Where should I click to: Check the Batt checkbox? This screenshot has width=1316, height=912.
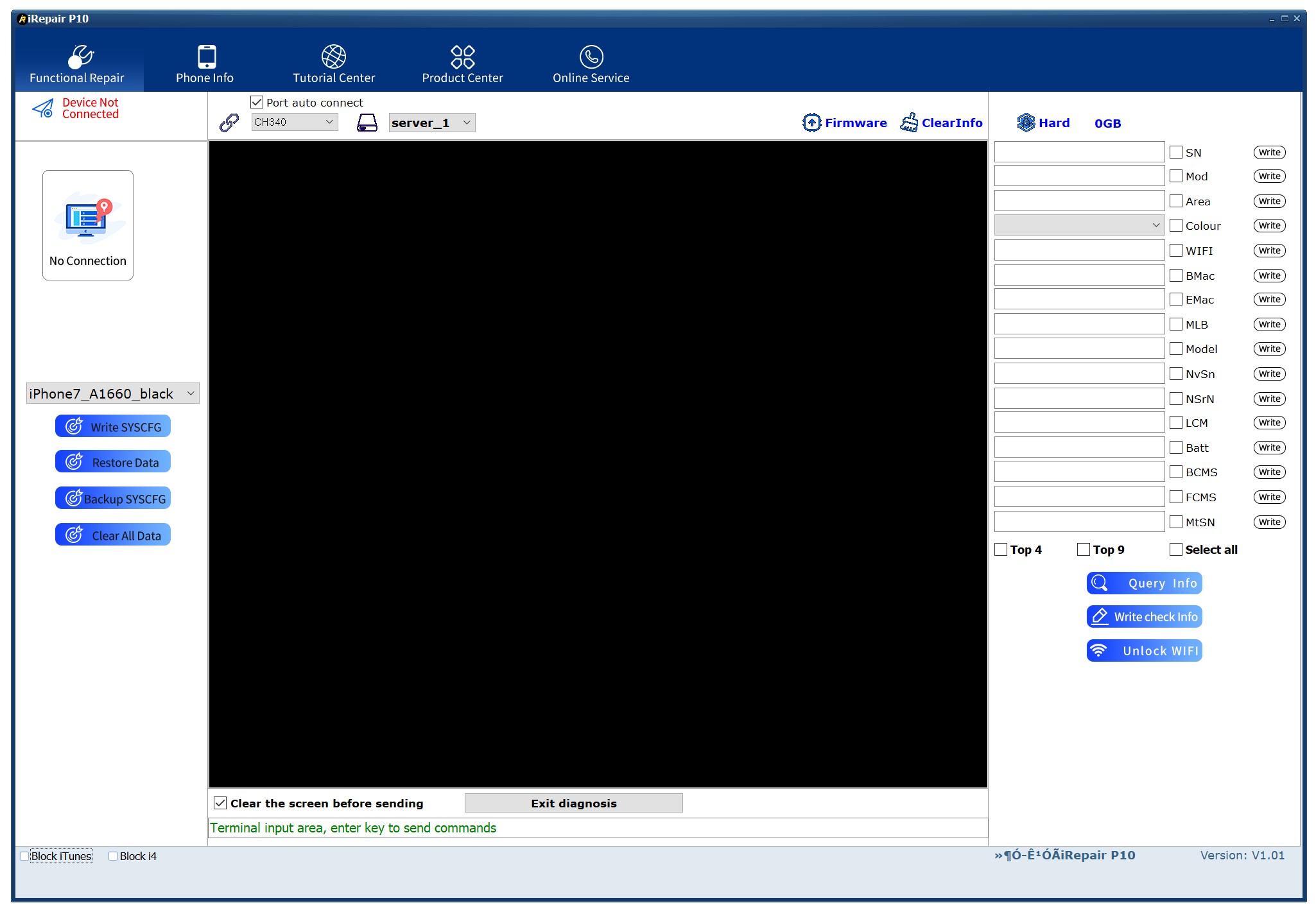[1176, 447]
